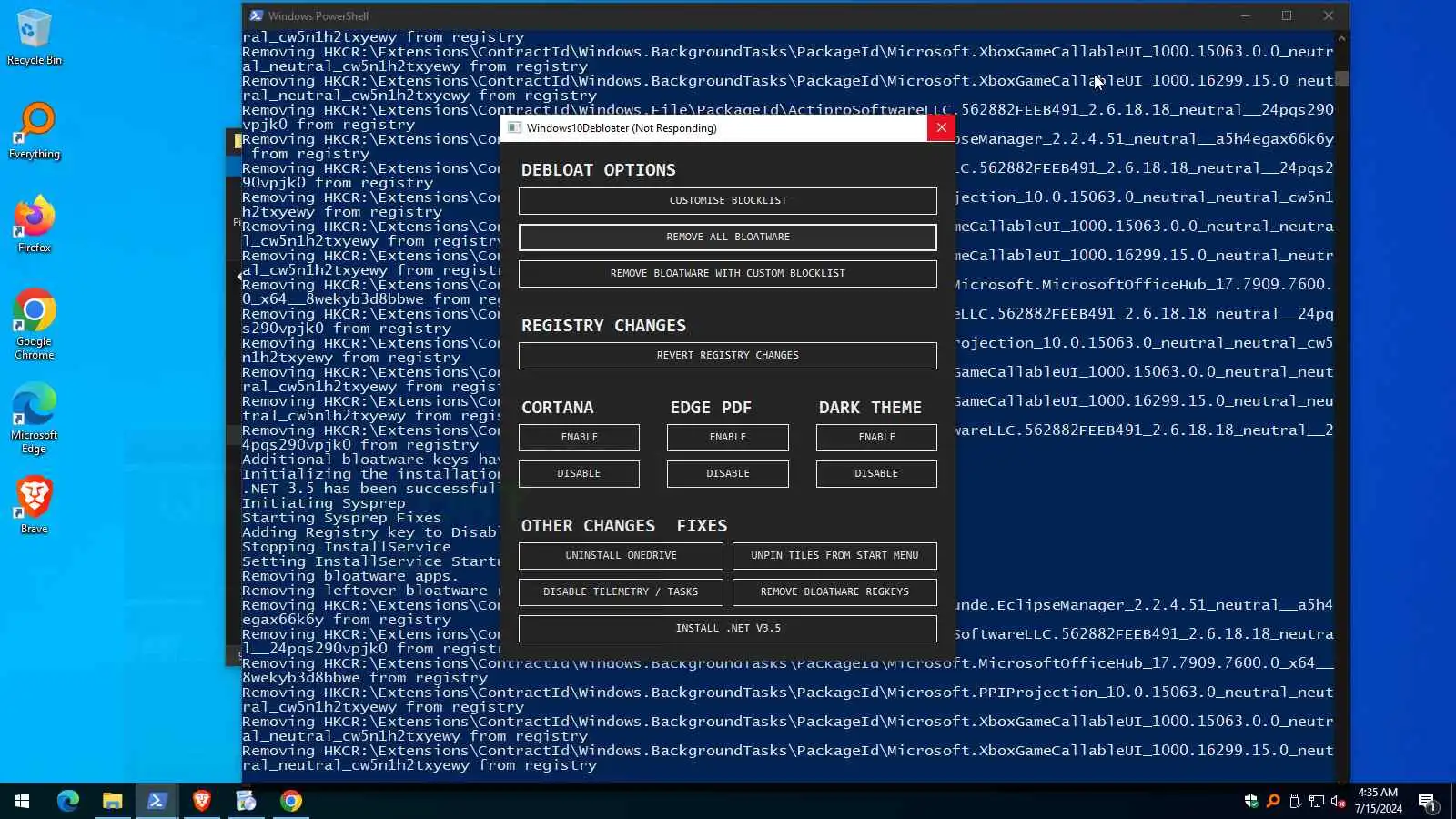This screenshot has width=1456, height=819.
Task: Select the Microsoft Edge desktop shortcut
Action: point(34,419)
